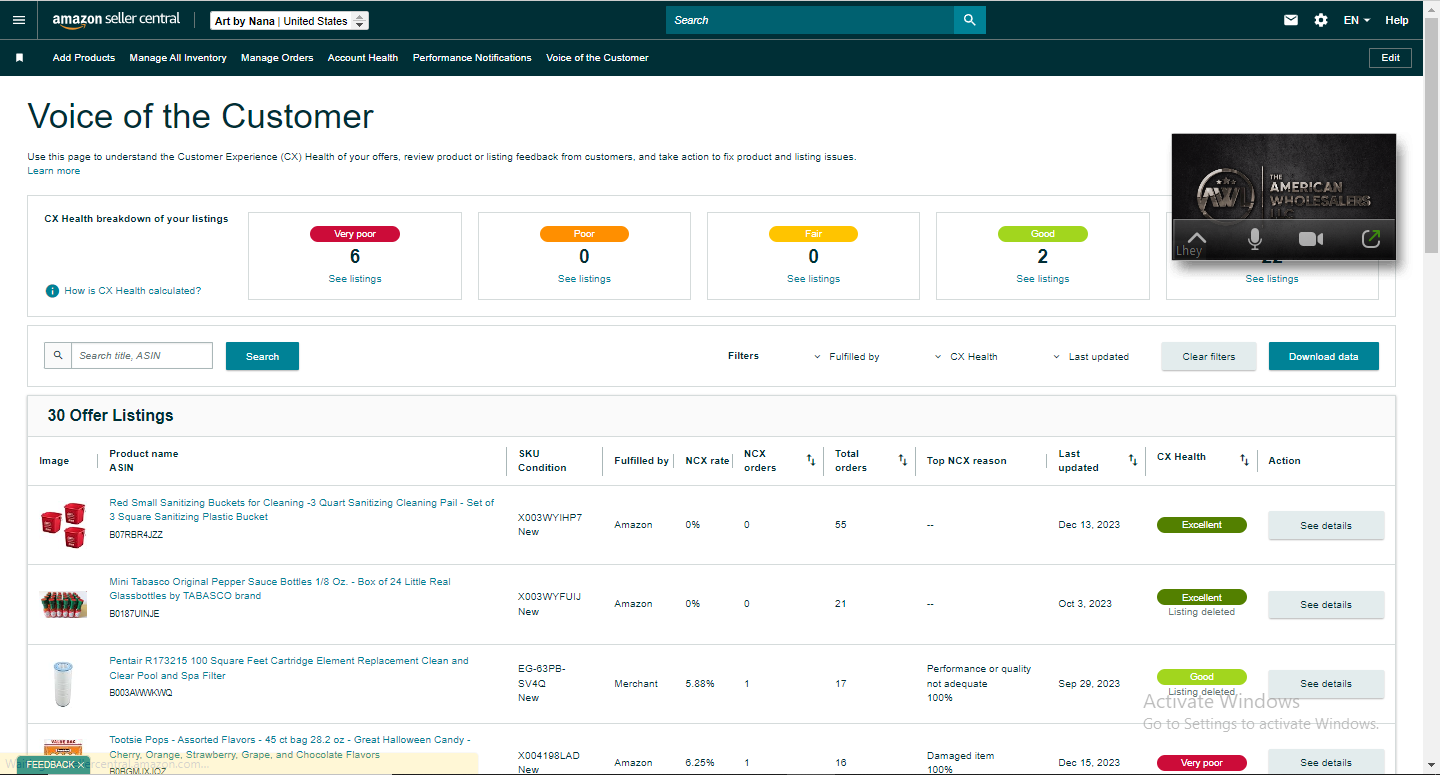1440x775 pixels.
Task: Close the Feedback tab with its X
Action: point(81,765)
